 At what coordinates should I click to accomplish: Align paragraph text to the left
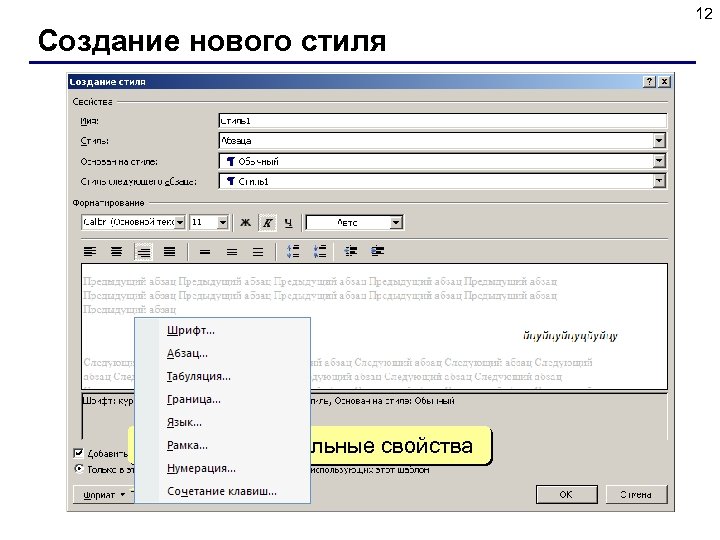[x=90, y=252]
